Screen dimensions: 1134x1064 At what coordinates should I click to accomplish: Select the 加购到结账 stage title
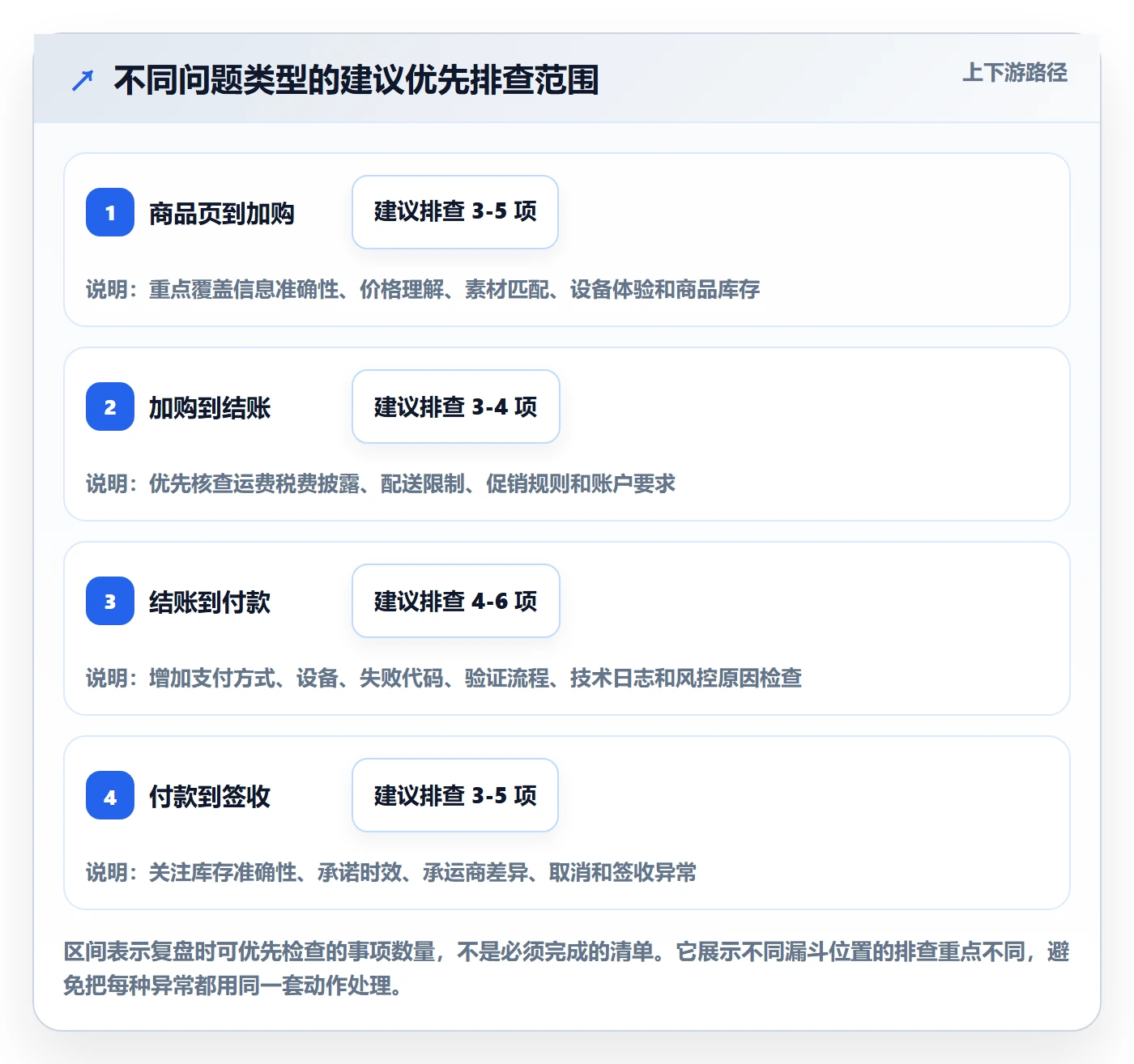tap(210, 408)
